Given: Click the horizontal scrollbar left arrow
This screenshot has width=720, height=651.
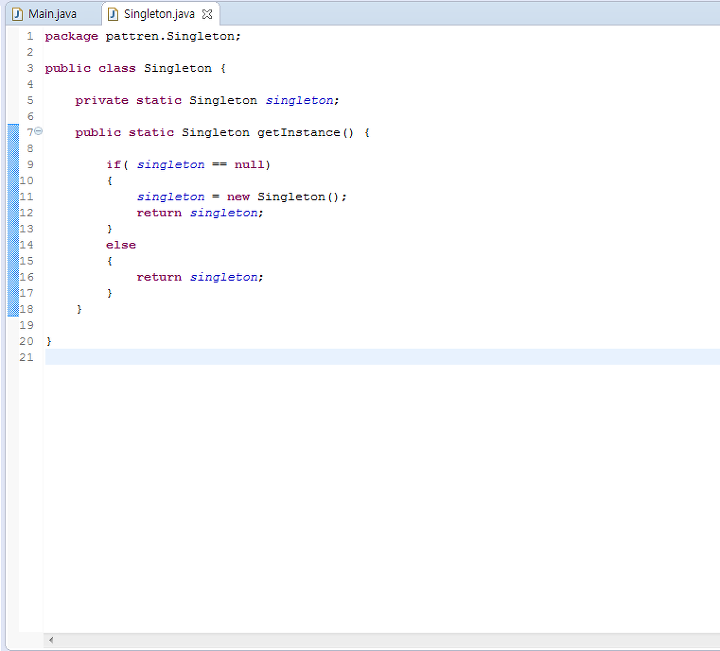Looking at the screenshot, I should pos(51,640).
